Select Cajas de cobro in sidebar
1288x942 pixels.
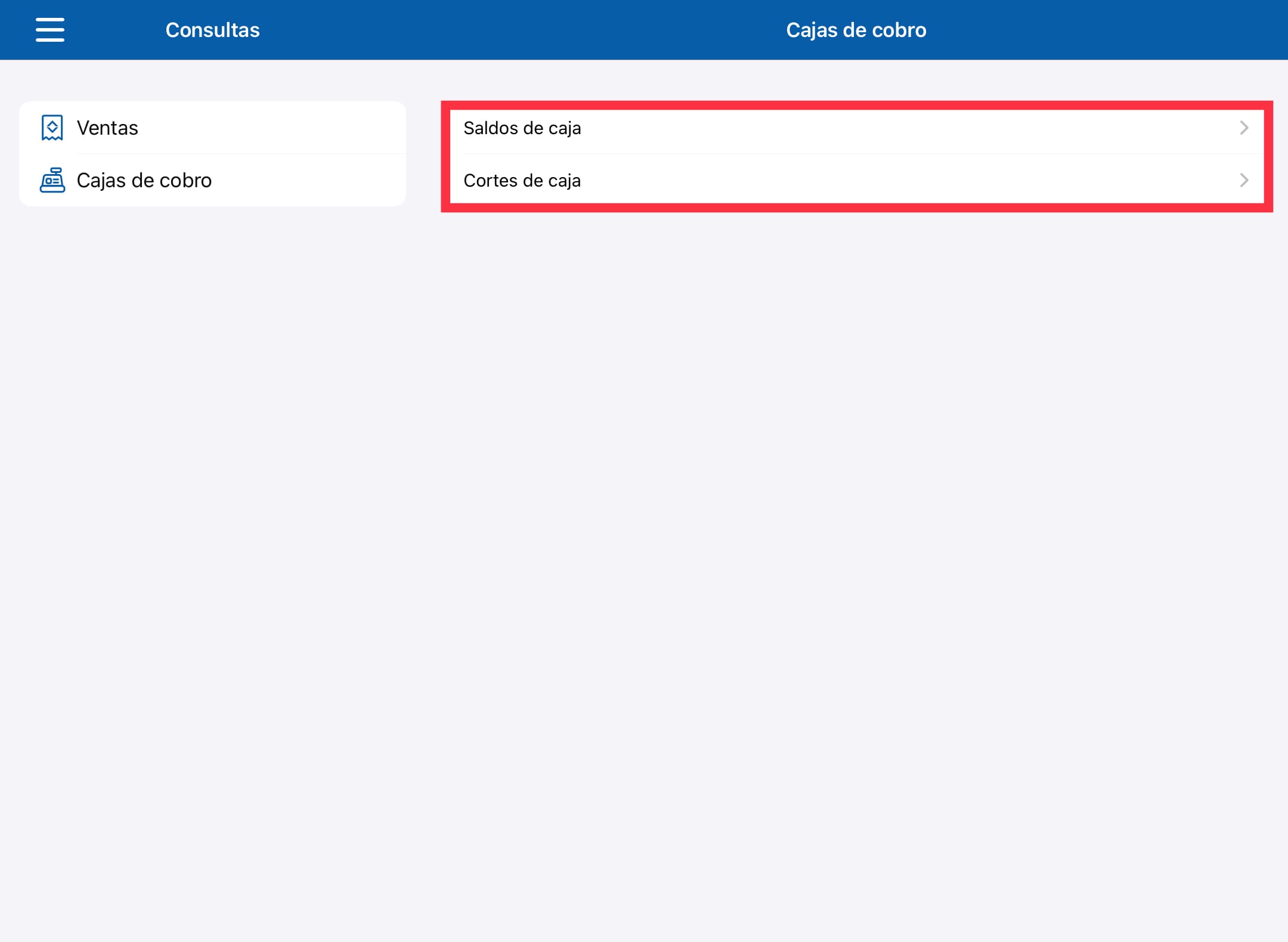(212, 180)
